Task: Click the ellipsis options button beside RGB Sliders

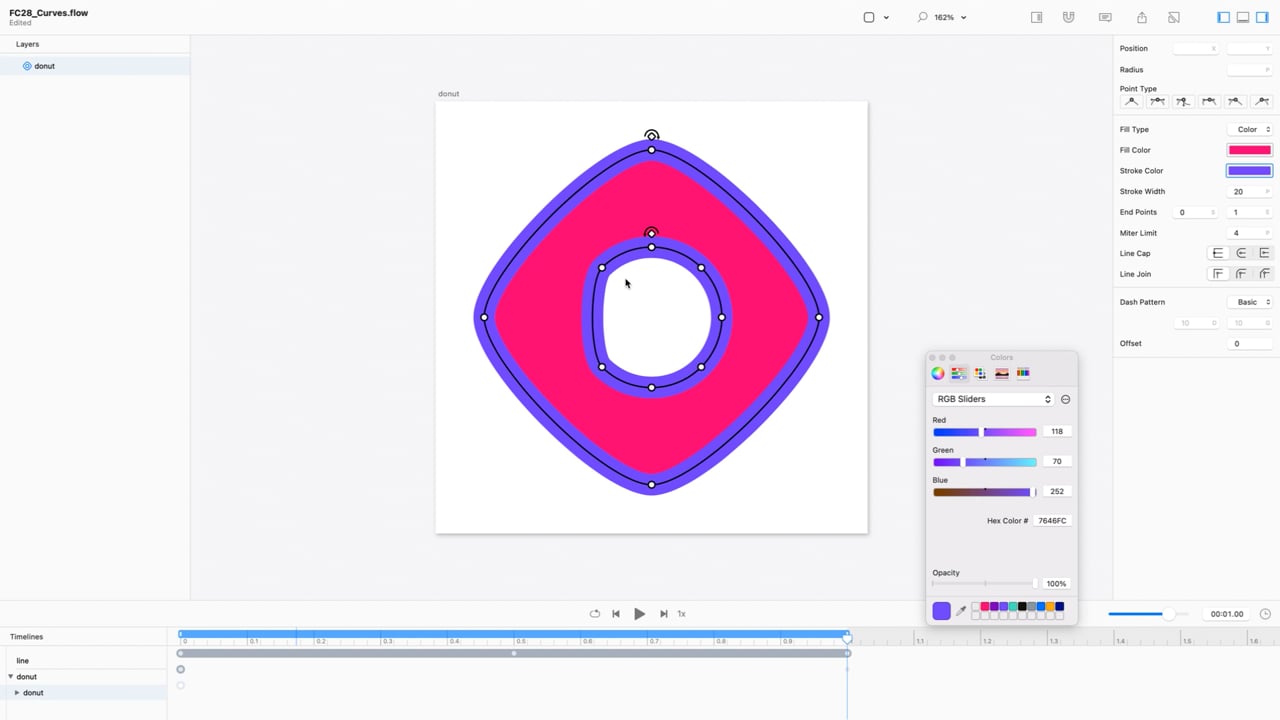Action: tap(1066, 399)
